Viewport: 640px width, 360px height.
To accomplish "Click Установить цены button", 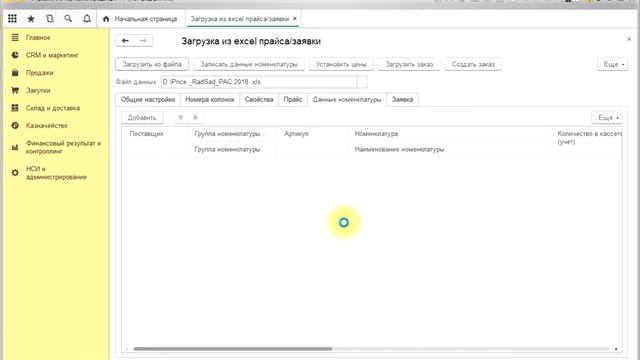I will point(341,64).
